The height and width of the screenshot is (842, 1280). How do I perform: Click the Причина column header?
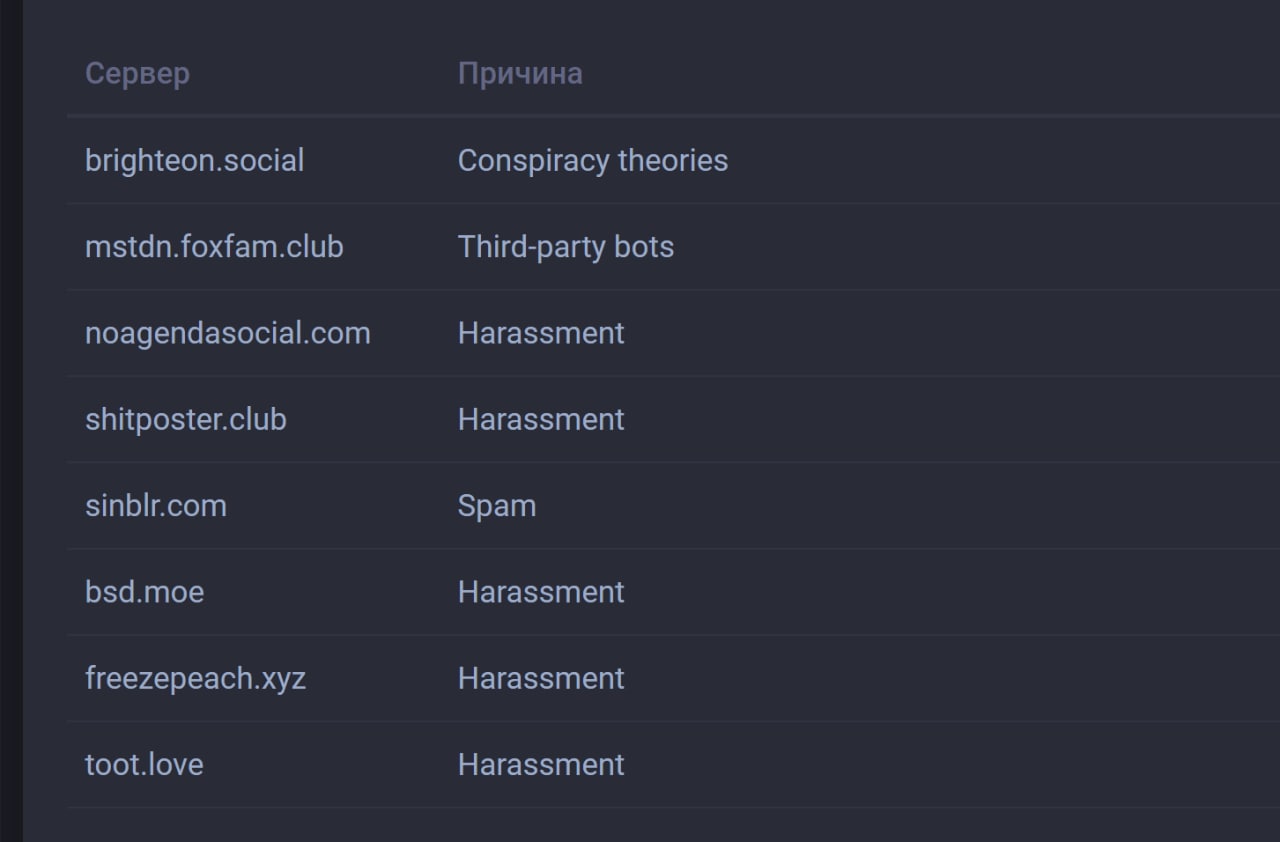pos(520,74)
